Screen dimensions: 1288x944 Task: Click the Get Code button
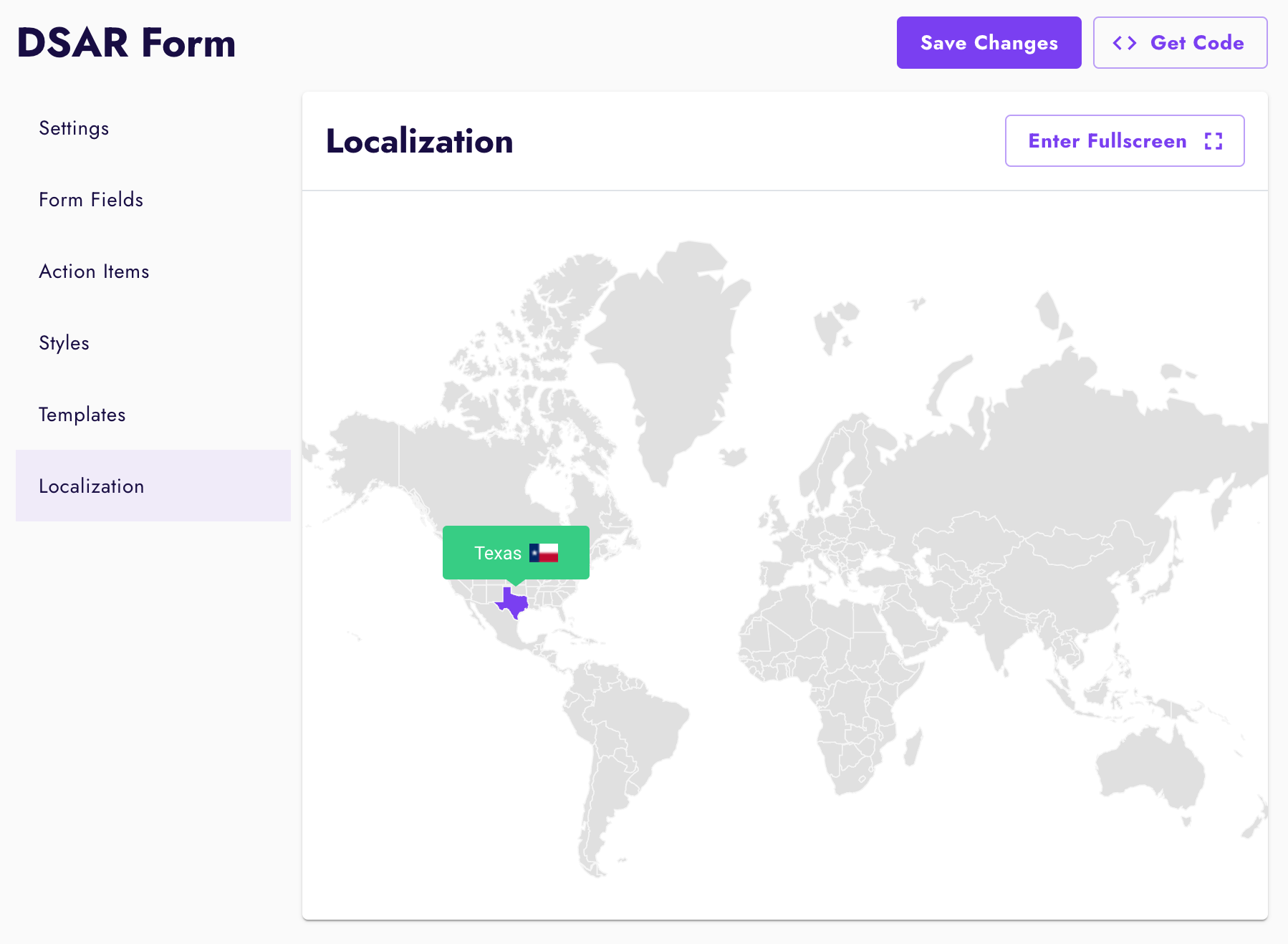coord(1180,42)
